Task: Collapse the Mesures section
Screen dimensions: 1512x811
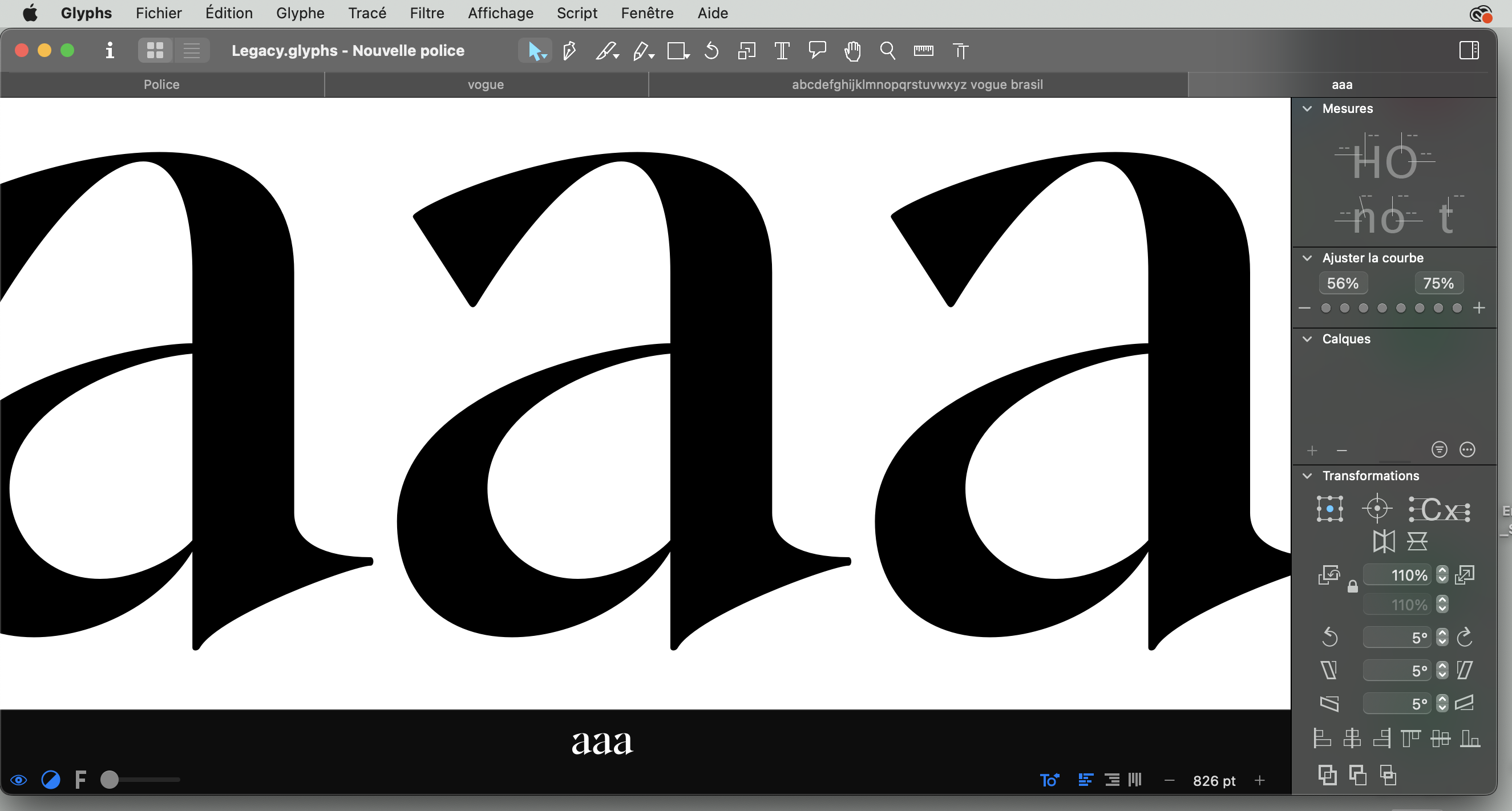Action: 1307,108
